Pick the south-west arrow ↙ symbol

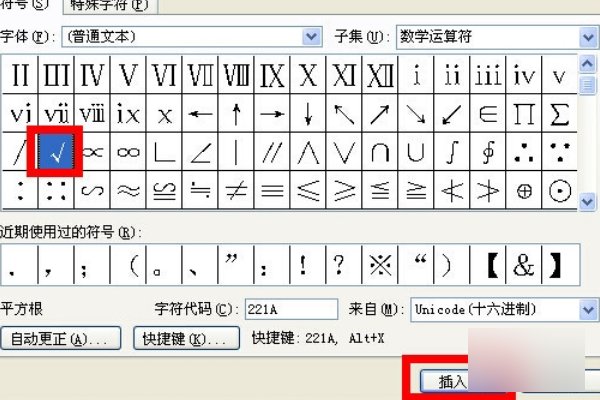click(452, 113)
